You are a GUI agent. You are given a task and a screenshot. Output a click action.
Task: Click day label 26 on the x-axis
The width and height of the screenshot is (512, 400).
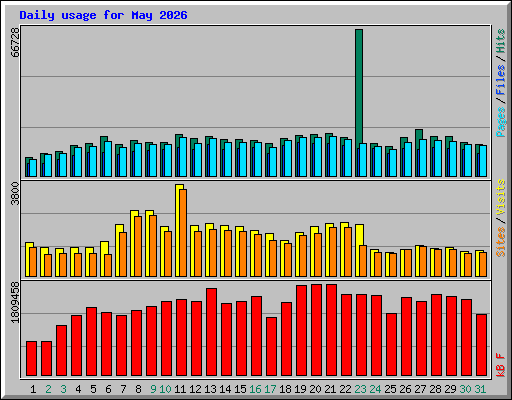point(405,389)
